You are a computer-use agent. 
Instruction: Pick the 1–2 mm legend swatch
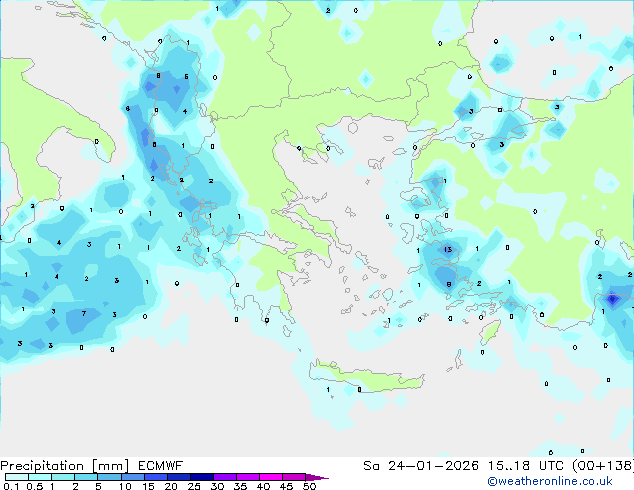(x=63, y=477)
